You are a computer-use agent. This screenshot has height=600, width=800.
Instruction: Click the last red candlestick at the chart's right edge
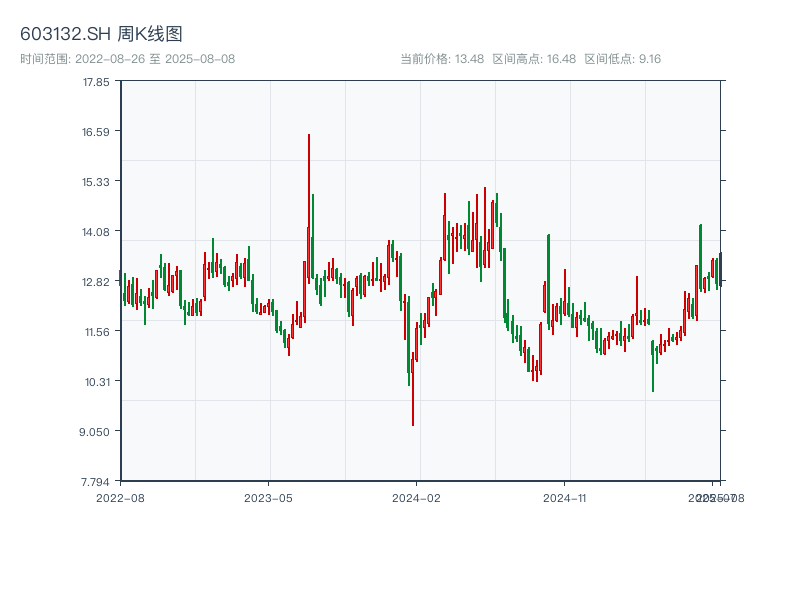(x=720, y=269)
